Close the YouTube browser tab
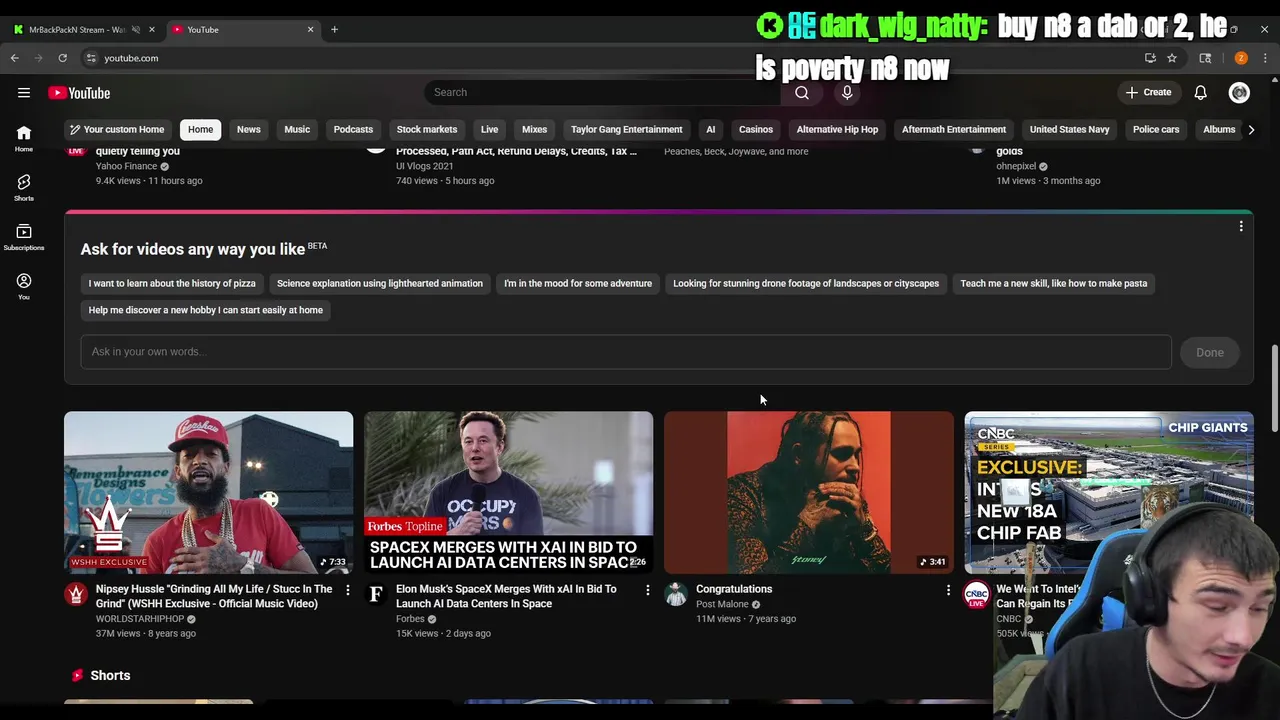This screenshot has height=720, width=1280. [310, 29]
